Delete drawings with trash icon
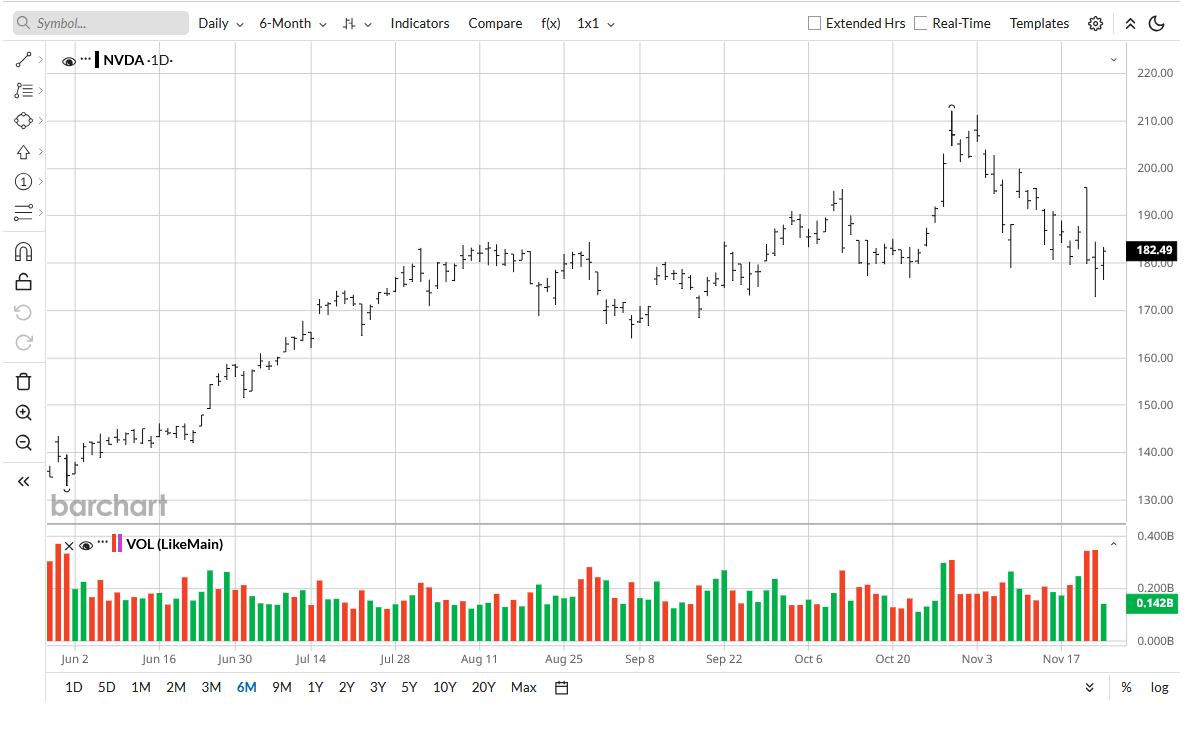 (23, 381)
